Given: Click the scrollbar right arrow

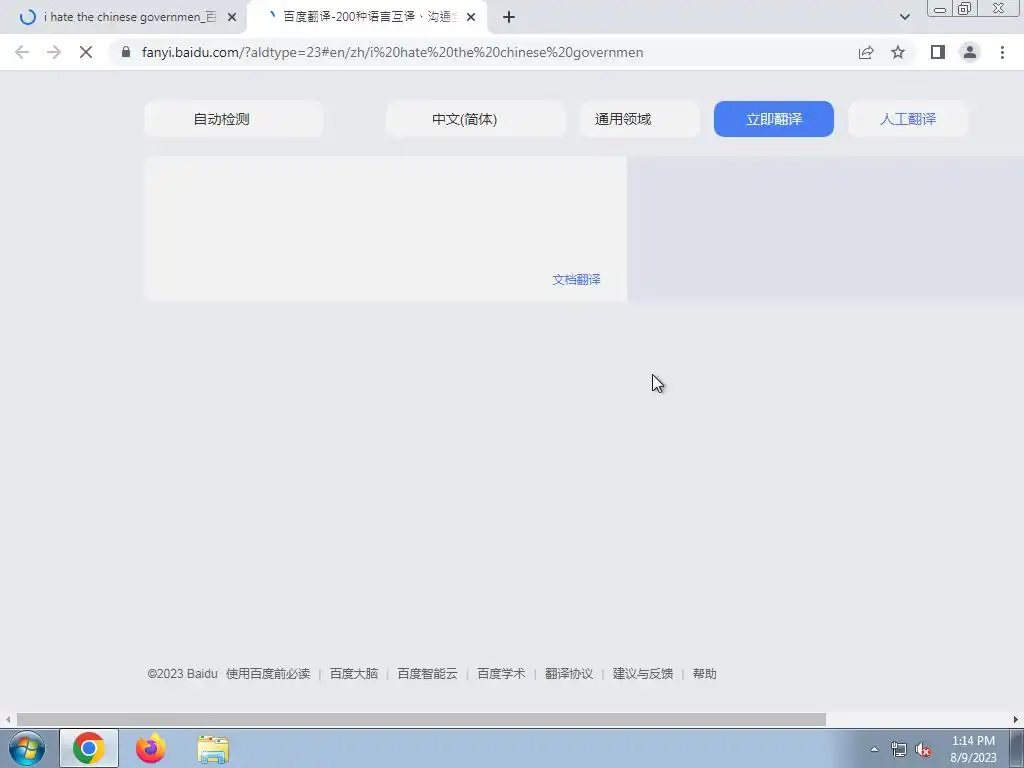Looking at the screenshot, I should coord(1016,719).
